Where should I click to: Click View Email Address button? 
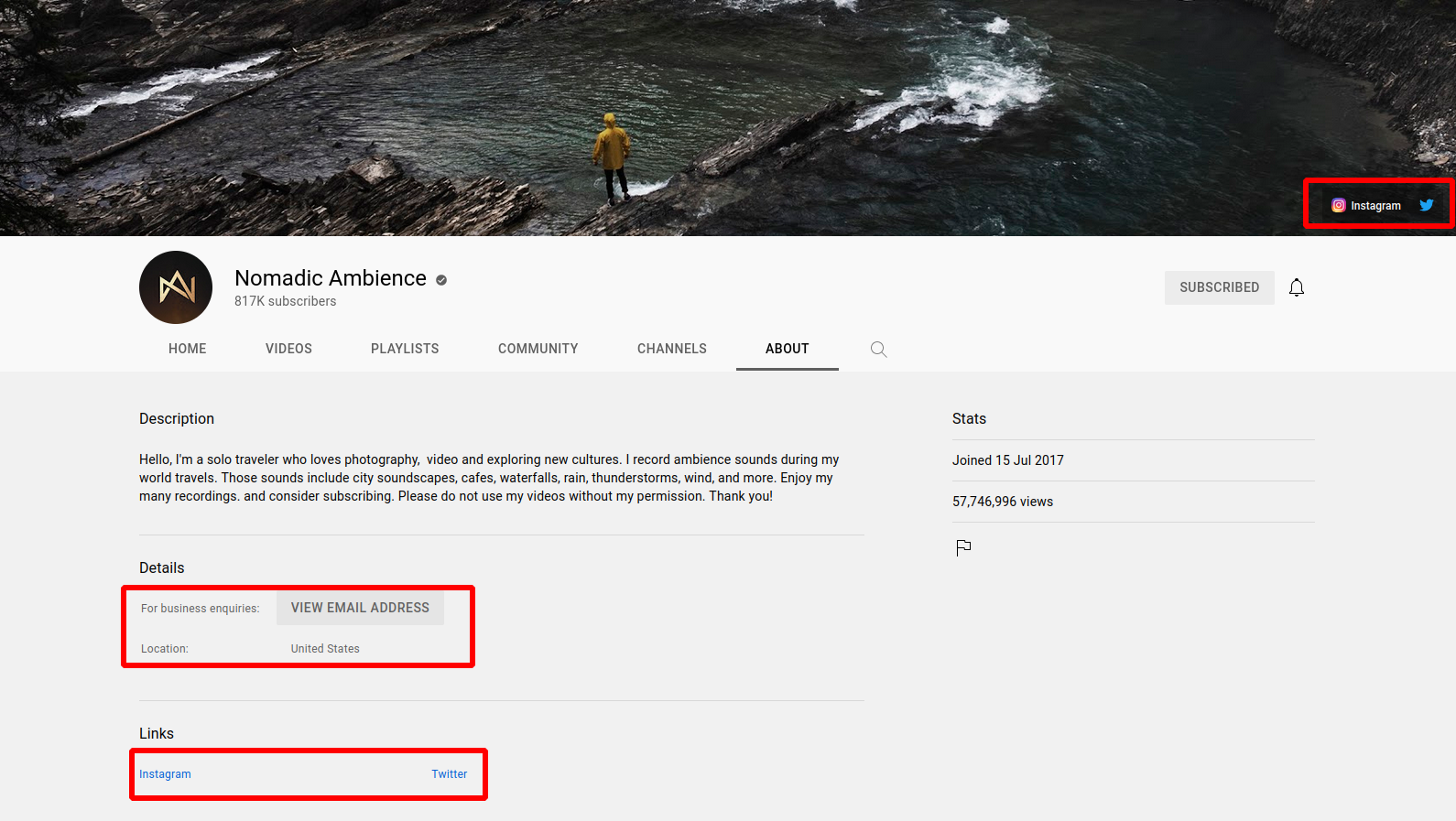(x=360, y=608)
